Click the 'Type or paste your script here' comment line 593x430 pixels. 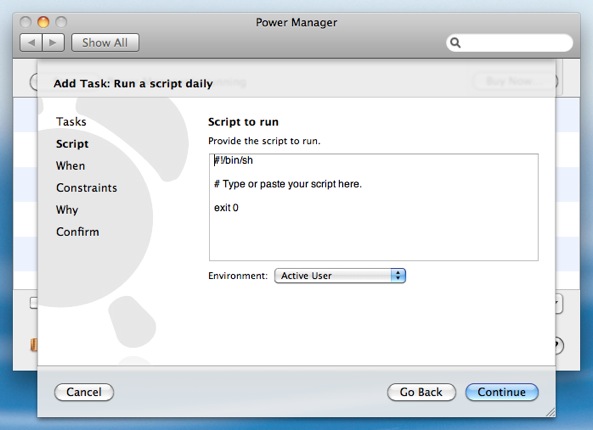pyautogui.click(x=288, y=184)
